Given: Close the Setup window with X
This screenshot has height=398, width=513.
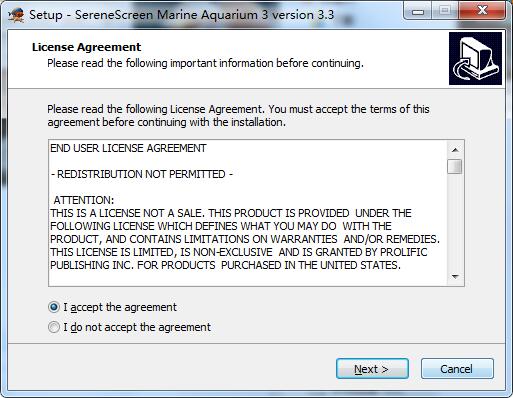Looking at the screenshot, I should 482,11.
